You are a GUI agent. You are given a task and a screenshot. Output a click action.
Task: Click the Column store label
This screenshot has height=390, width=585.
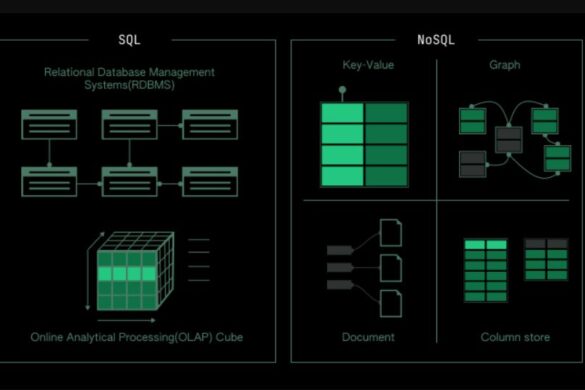[515, 337]
